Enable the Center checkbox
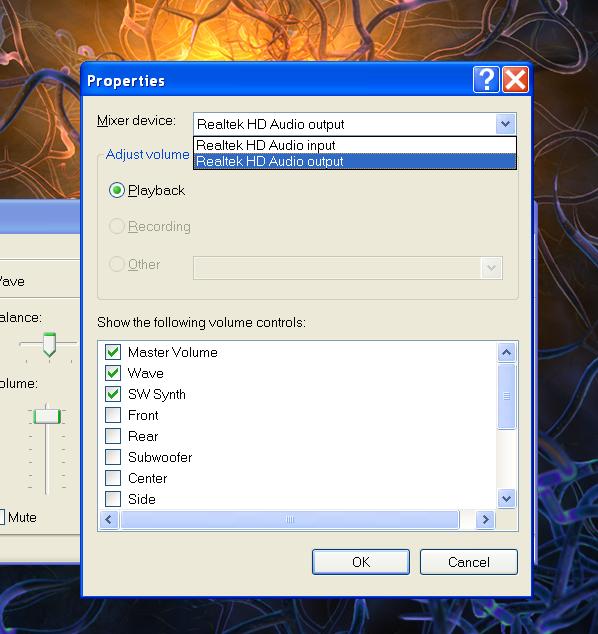Screen dimensions: 598x634 [113, 478]
